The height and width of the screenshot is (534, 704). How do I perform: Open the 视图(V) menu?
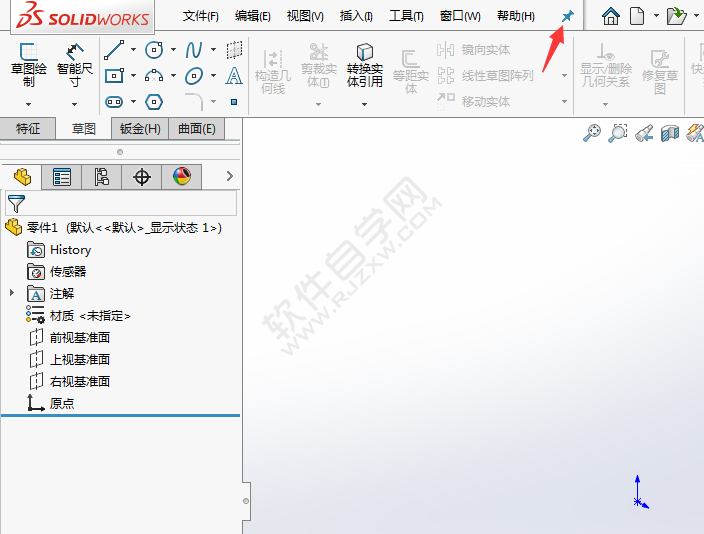305,16
